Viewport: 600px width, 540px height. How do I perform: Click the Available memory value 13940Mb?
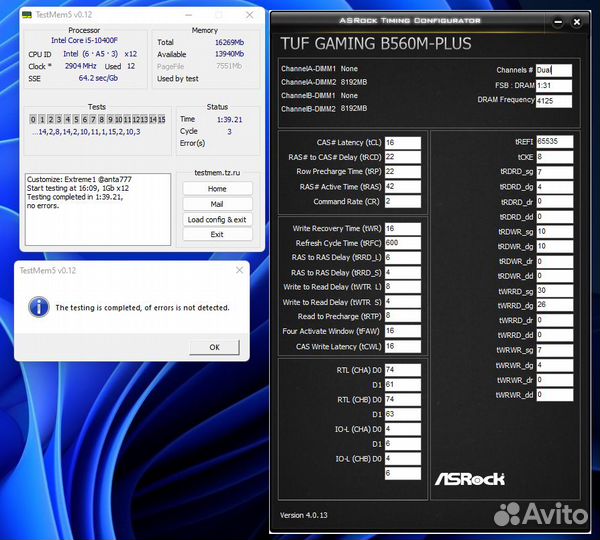pos(229,54)
